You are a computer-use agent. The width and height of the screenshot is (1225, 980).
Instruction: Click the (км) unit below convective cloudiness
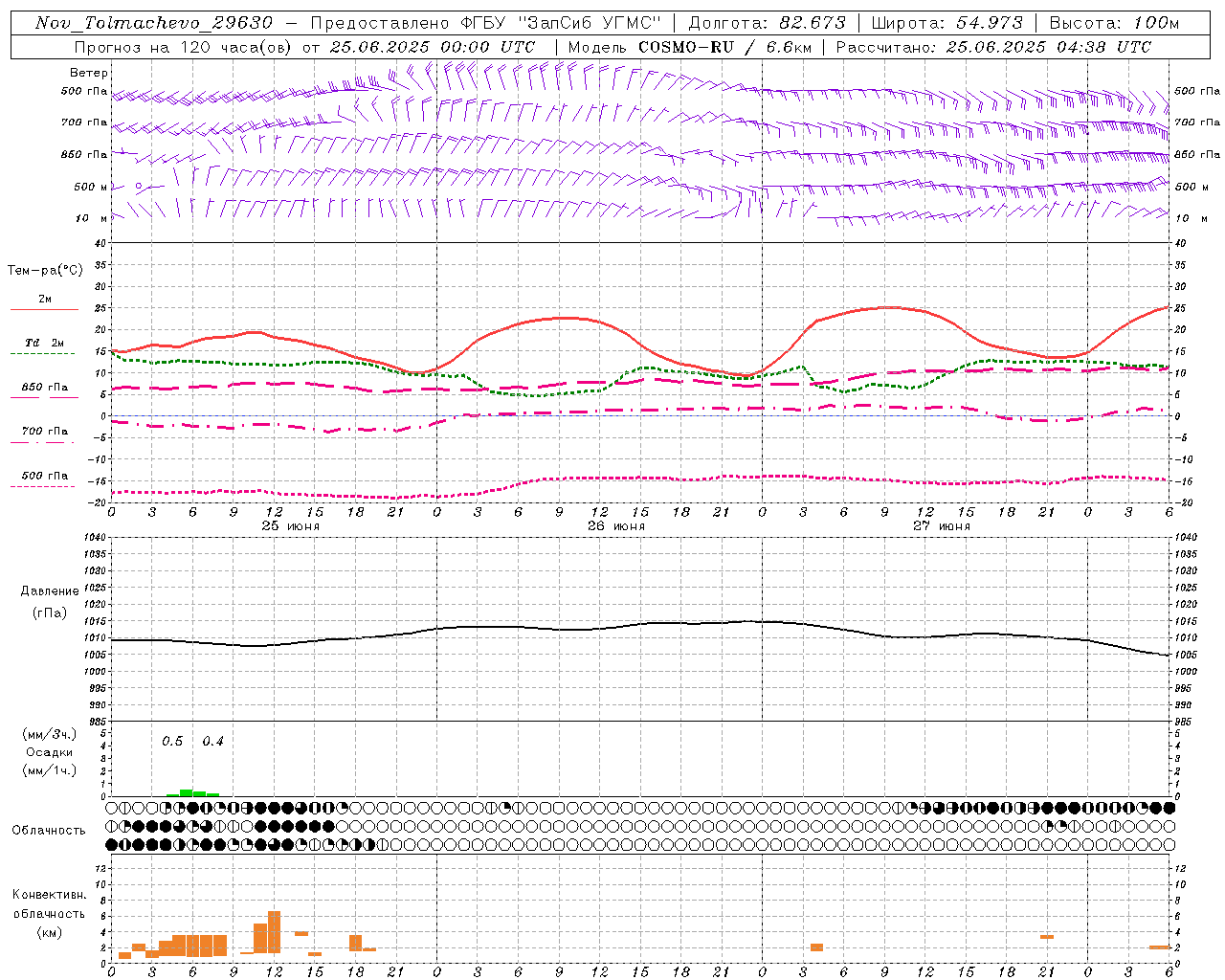(49, 932)
